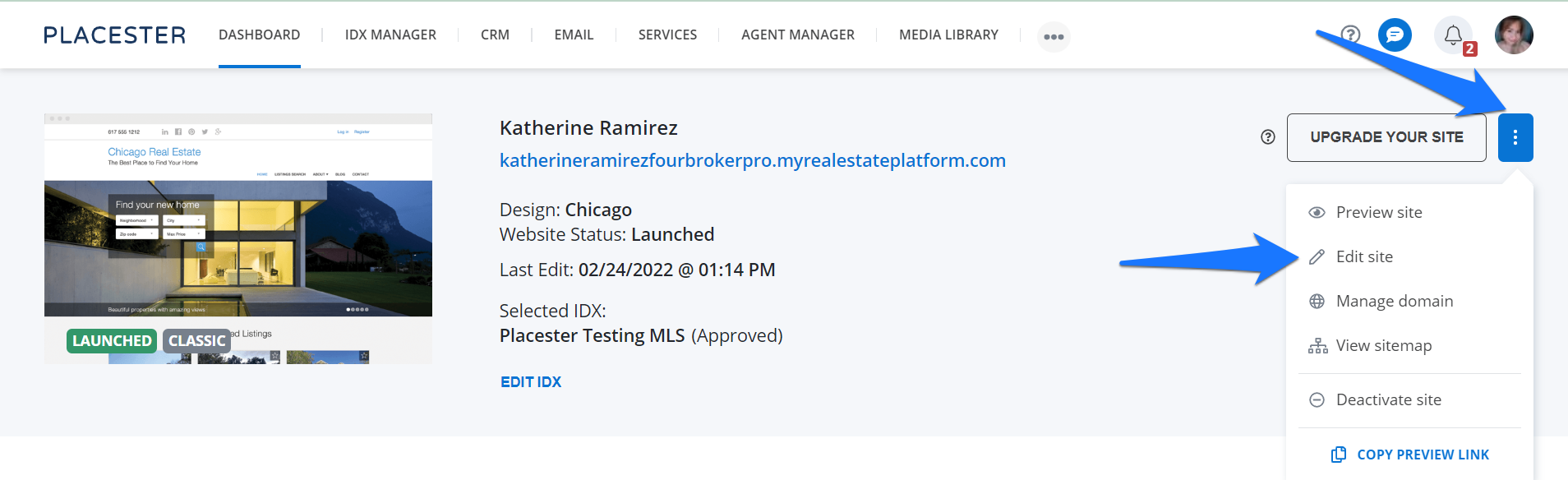Open the Email tab
The image size is (1568, 480).
pos(574,35)
